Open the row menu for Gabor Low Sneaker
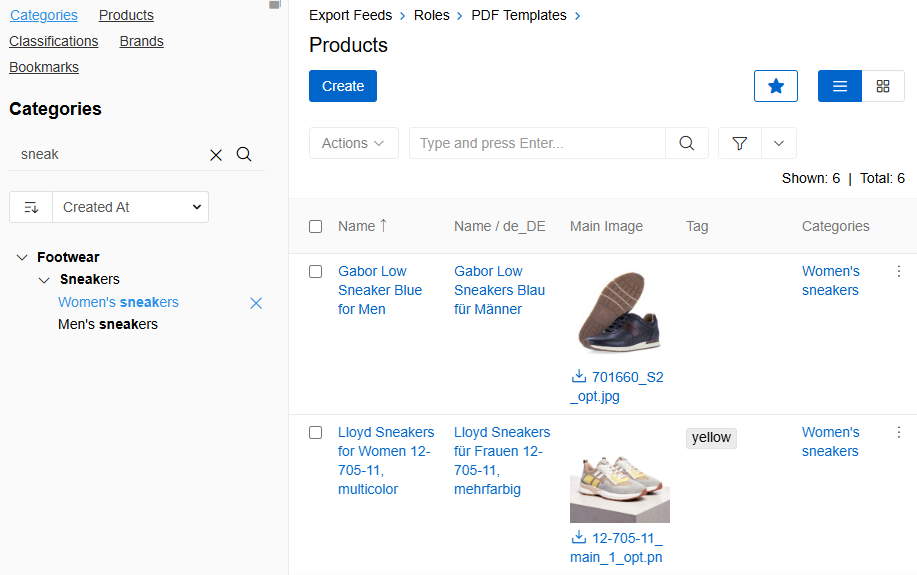Image resolution: width=917 pixels, height=575 pixels. pos(898,271)
